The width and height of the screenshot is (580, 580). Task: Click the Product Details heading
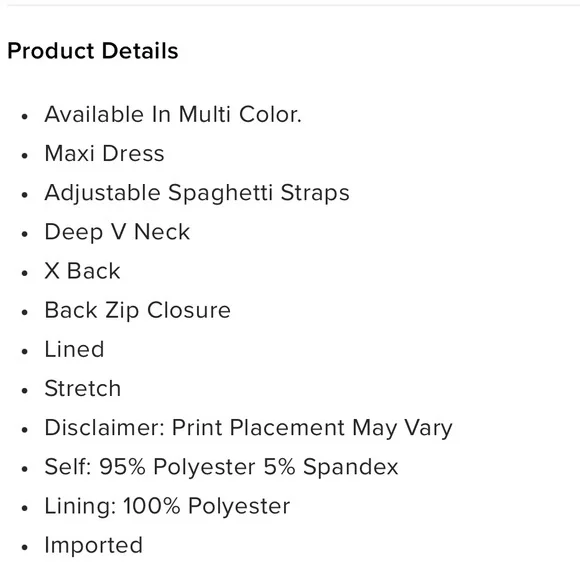93,51
